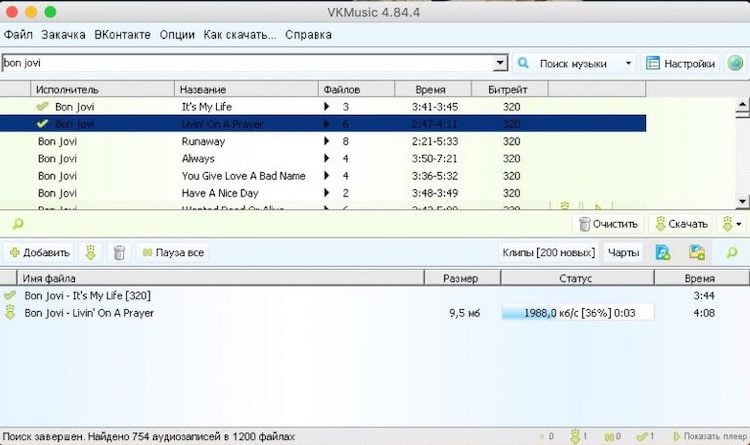Click the download progress bar at 36%
Screen dimensions: 750x445
[577, 313]
